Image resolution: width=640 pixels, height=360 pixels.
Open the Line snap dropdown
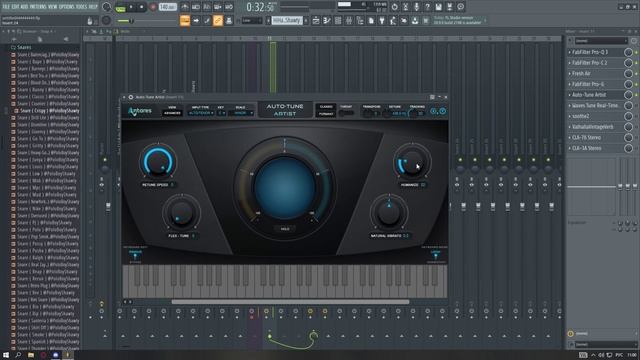(x=251, y=20)
